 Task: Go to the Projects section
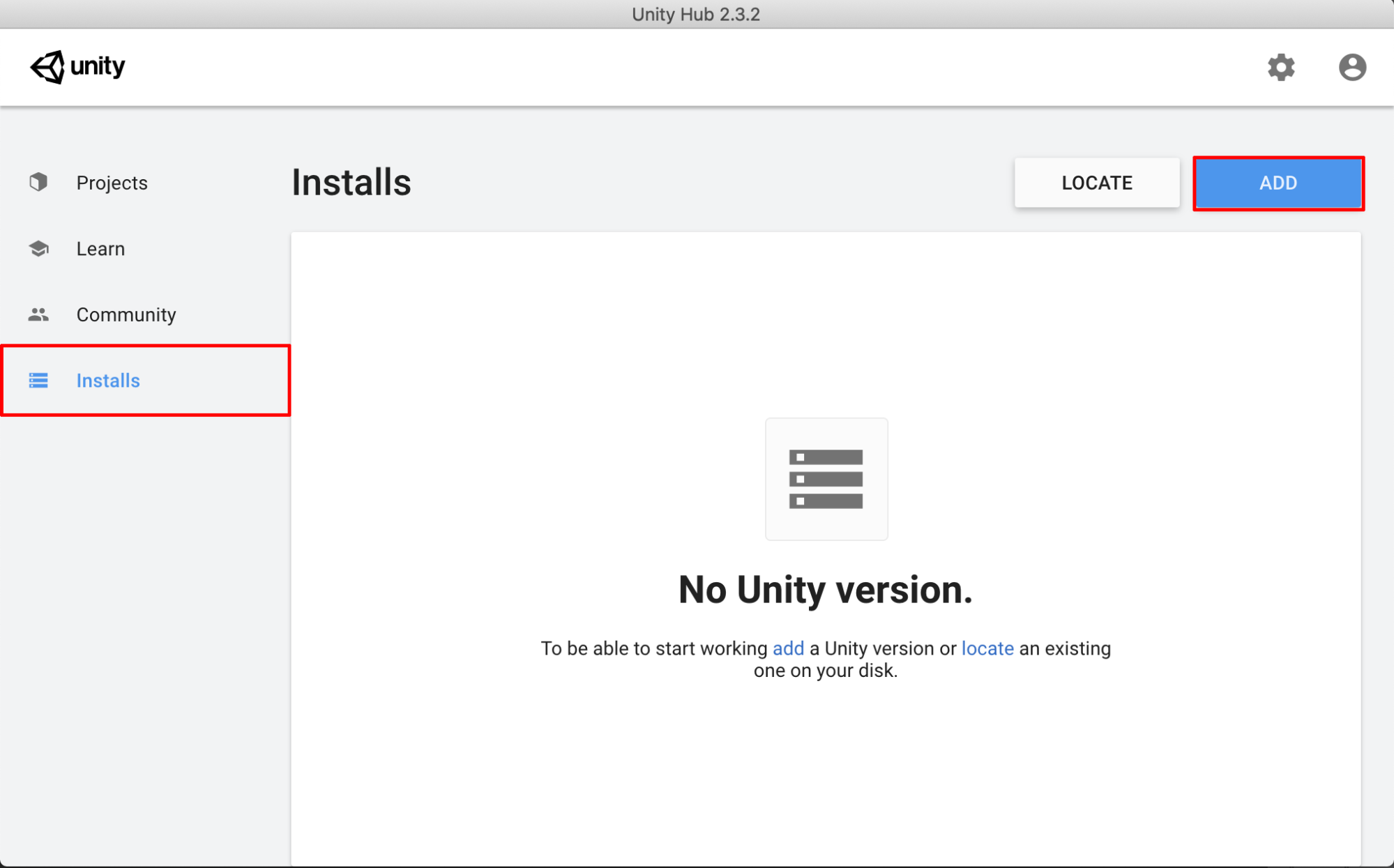[x=112, y=183]
